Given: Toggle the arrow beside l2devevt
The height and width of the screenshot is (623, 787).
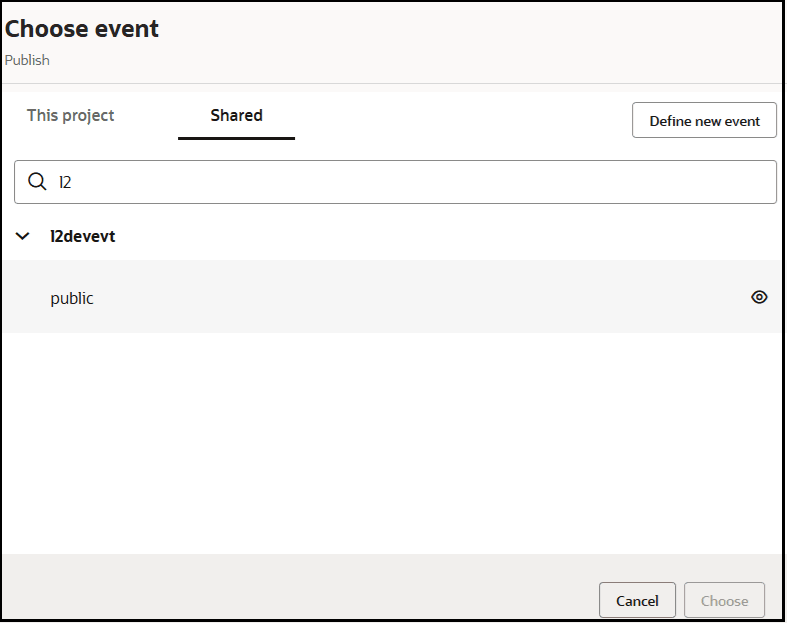Looking at the screenshot, I should tap(23, 237).
